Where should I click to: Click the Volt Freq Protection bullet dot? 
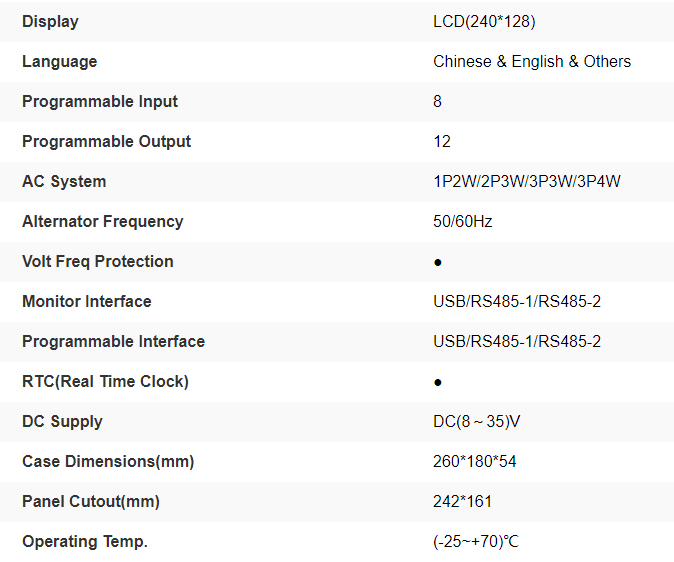coord(438,262)
